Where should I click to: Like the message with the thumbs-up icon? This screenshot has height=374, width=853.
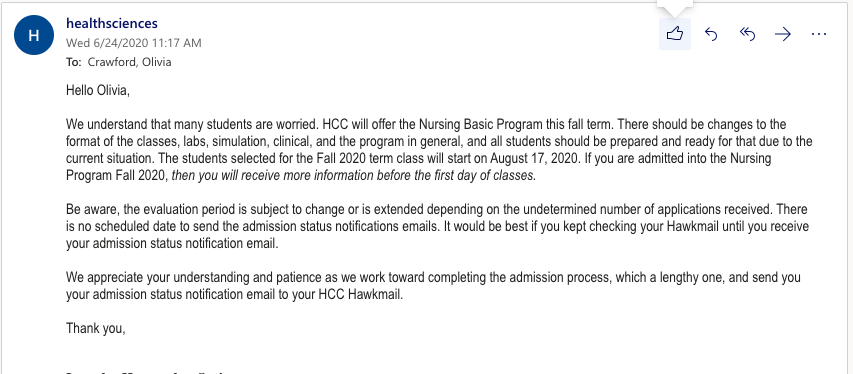[x=675, y=34]
